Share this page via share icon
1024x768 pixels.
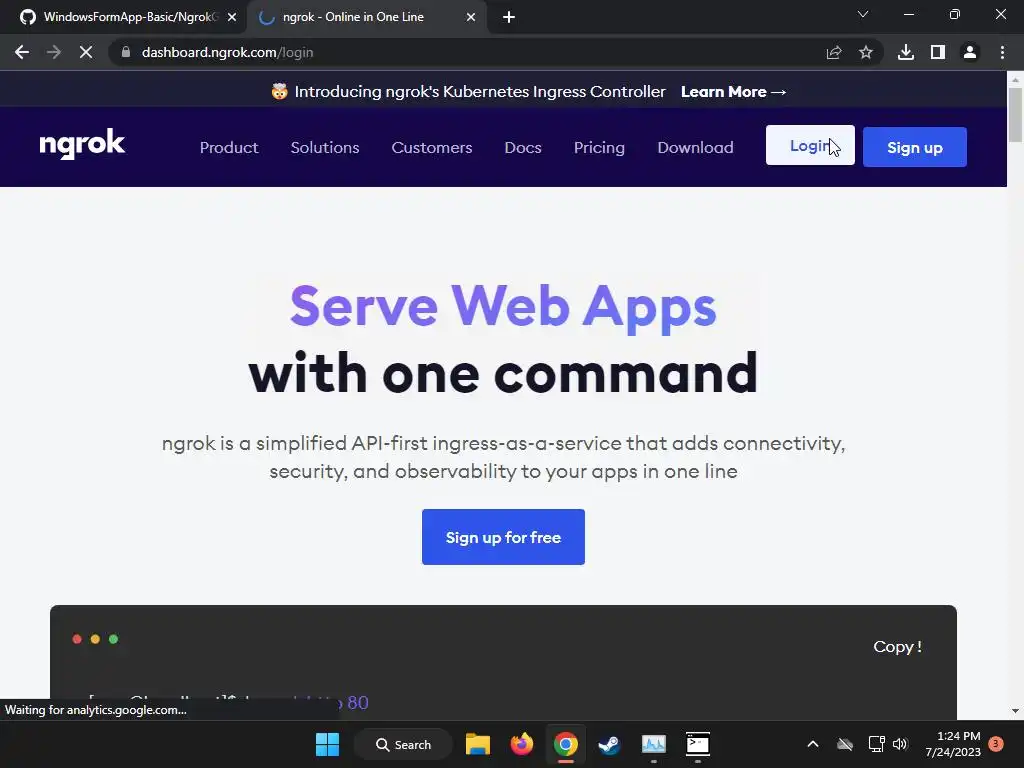pos(833,52)
